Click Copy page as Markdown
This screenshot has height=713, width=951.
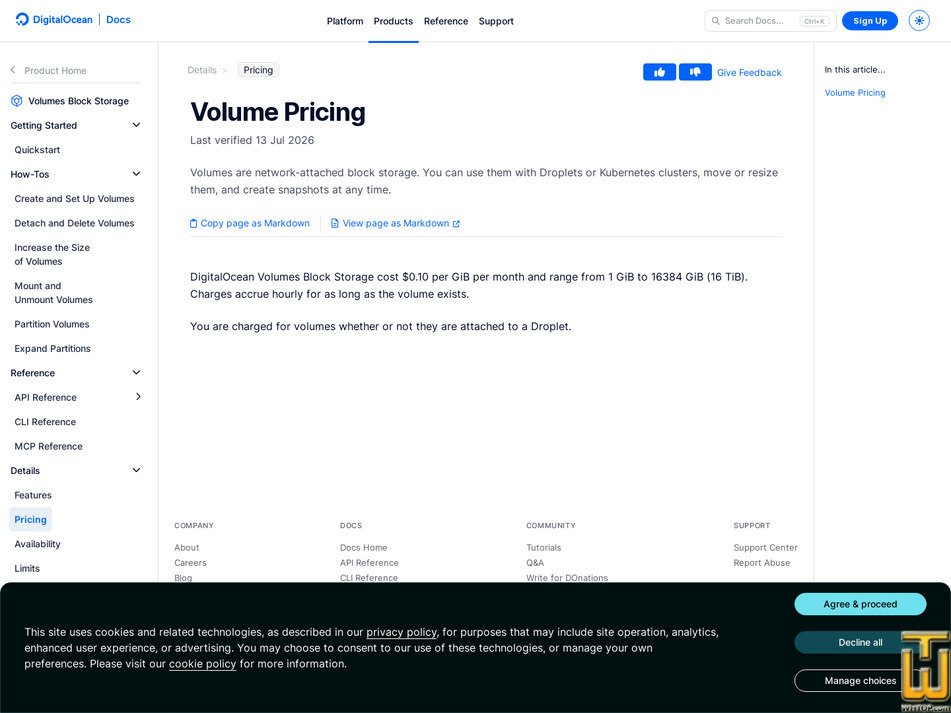[250, 223]
